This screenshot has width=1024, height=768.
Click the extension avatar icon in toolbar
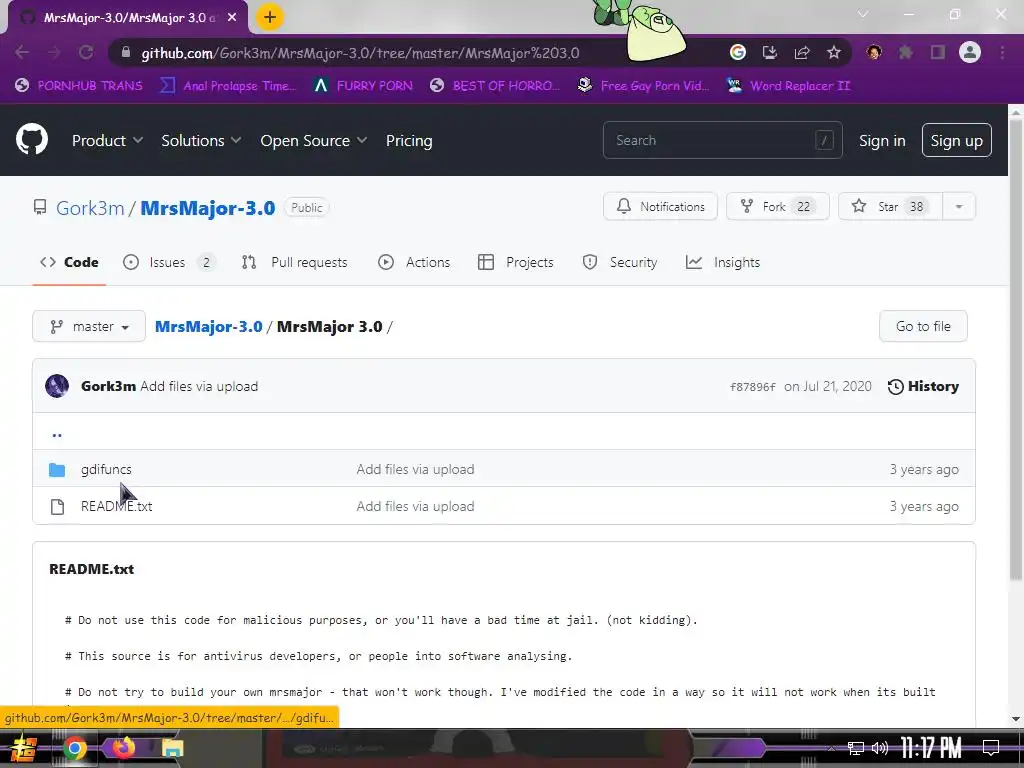[873, 52]
